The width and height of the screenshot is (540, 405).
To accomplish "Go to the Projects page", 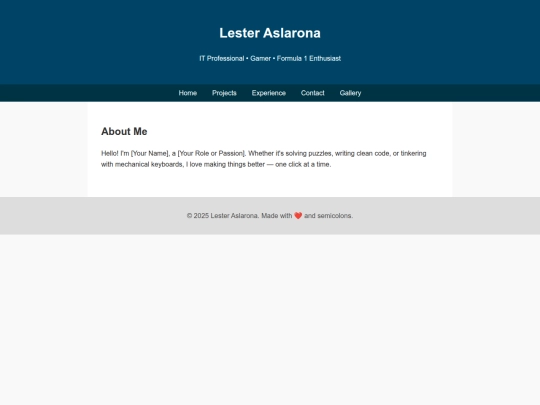I will coord(224,93).
